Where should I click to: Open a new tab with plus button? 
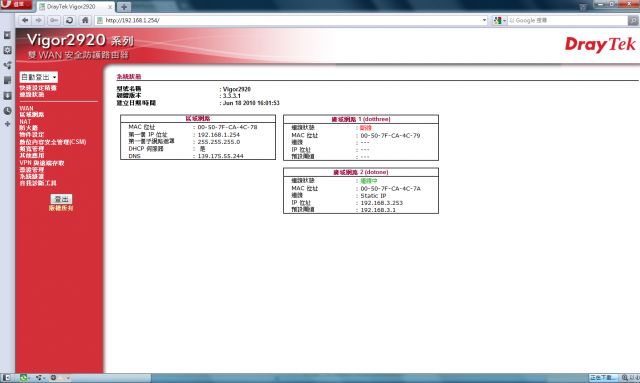tap(124, 7)
